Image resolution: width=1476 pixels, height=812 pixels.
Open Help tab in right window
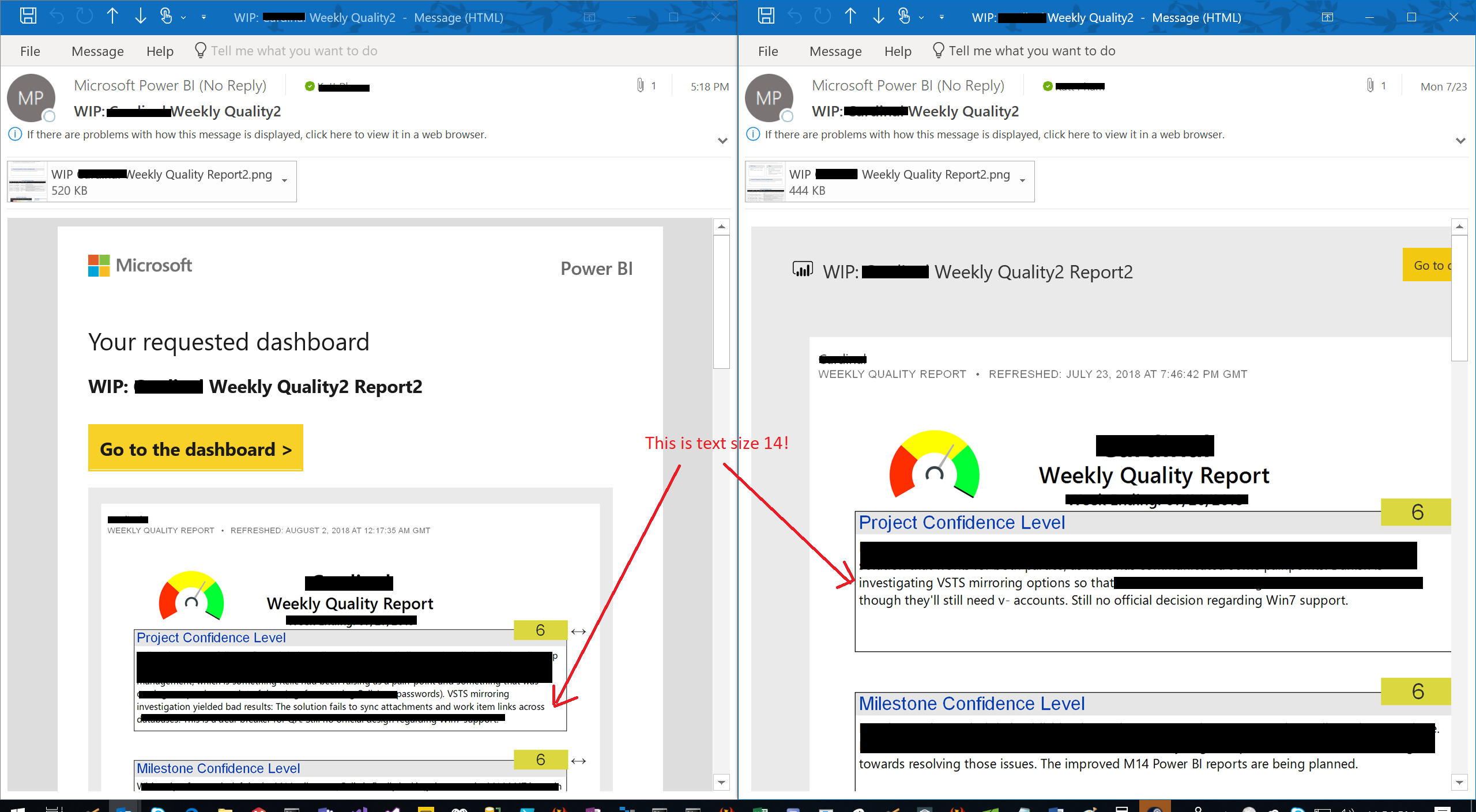[898, 51]
